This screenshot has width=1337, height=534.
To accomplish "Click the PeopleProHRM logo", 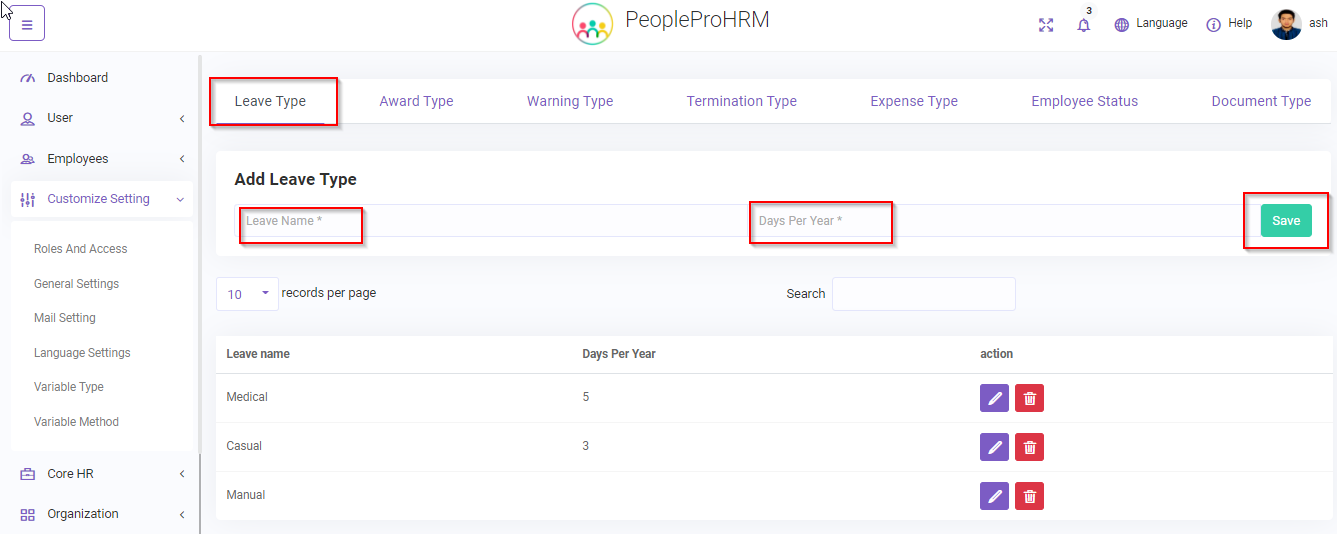I will tap(592, 24).
